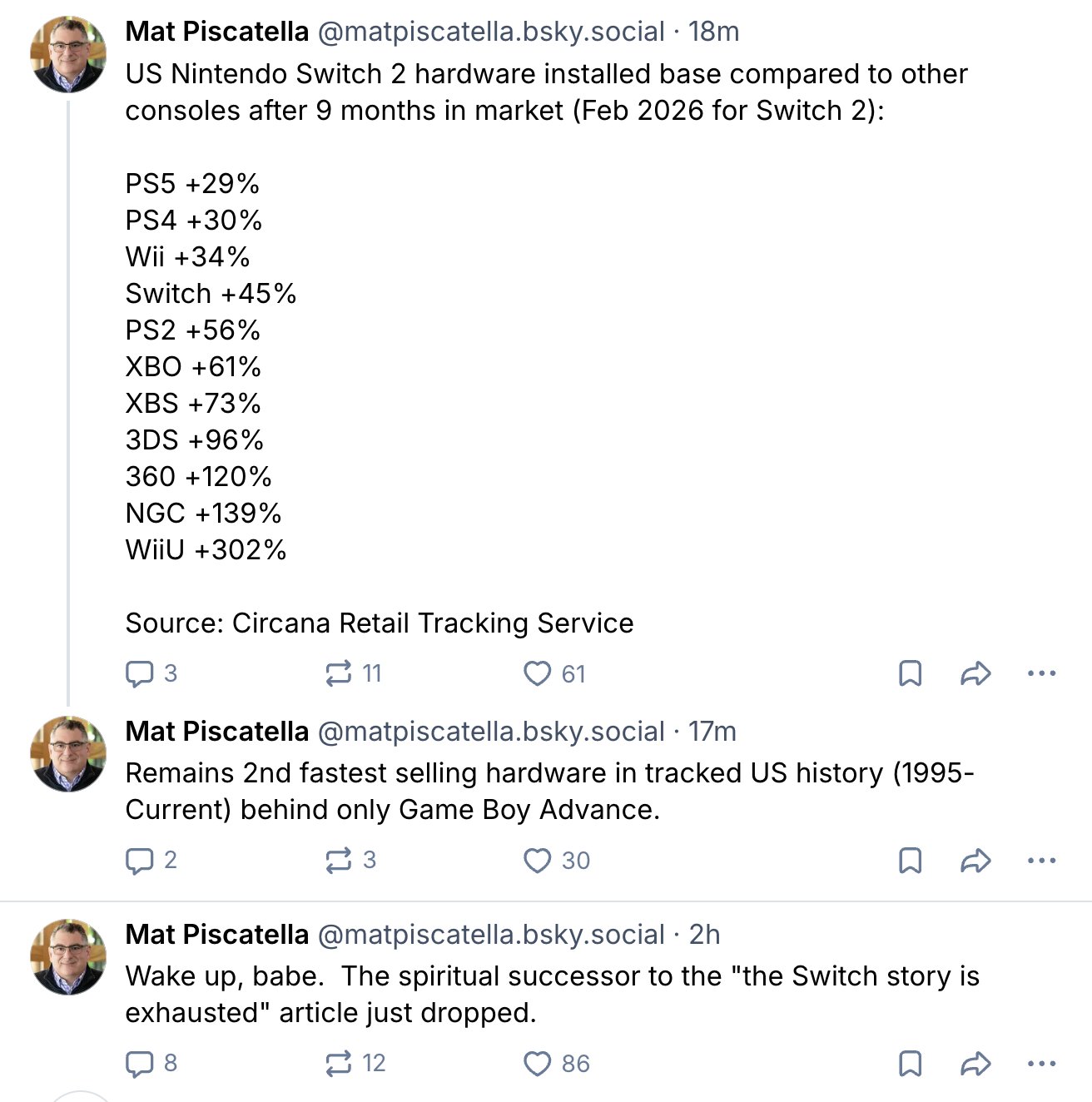
Task: Reply to the Switch 2 installed base post
Action: [151, 673]
